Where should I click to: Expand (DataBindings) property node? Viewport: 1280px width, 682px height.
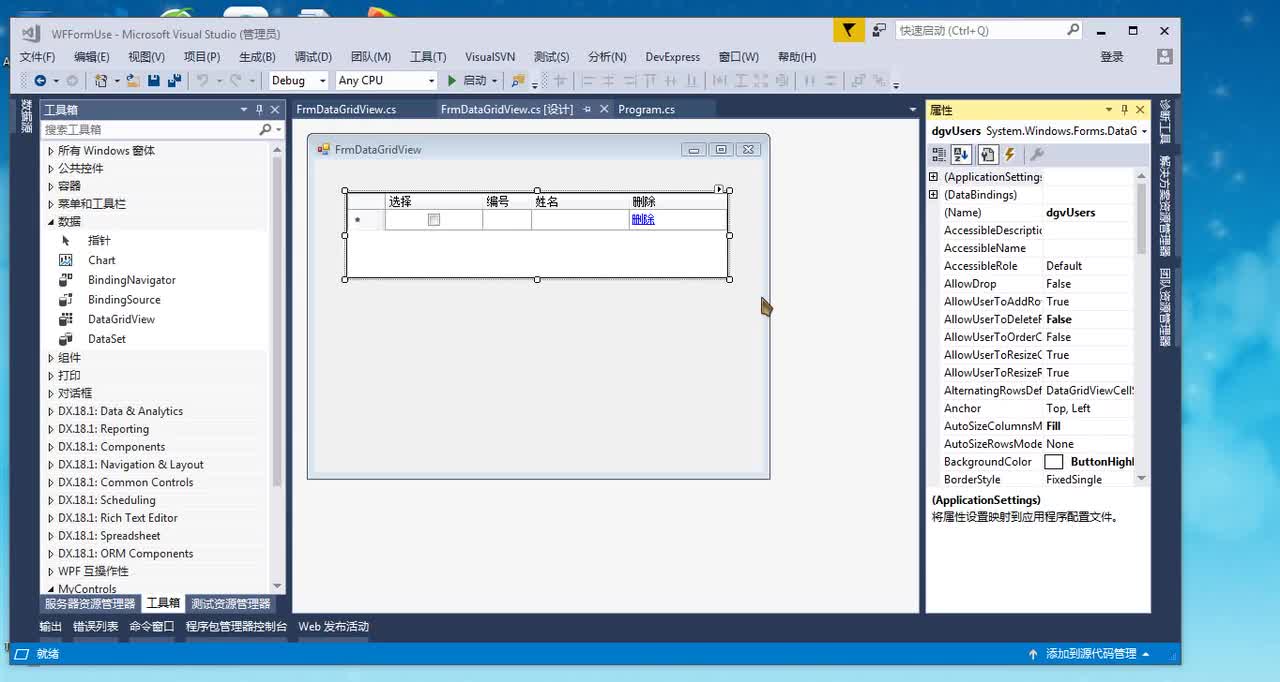click(x=934, y=195)
